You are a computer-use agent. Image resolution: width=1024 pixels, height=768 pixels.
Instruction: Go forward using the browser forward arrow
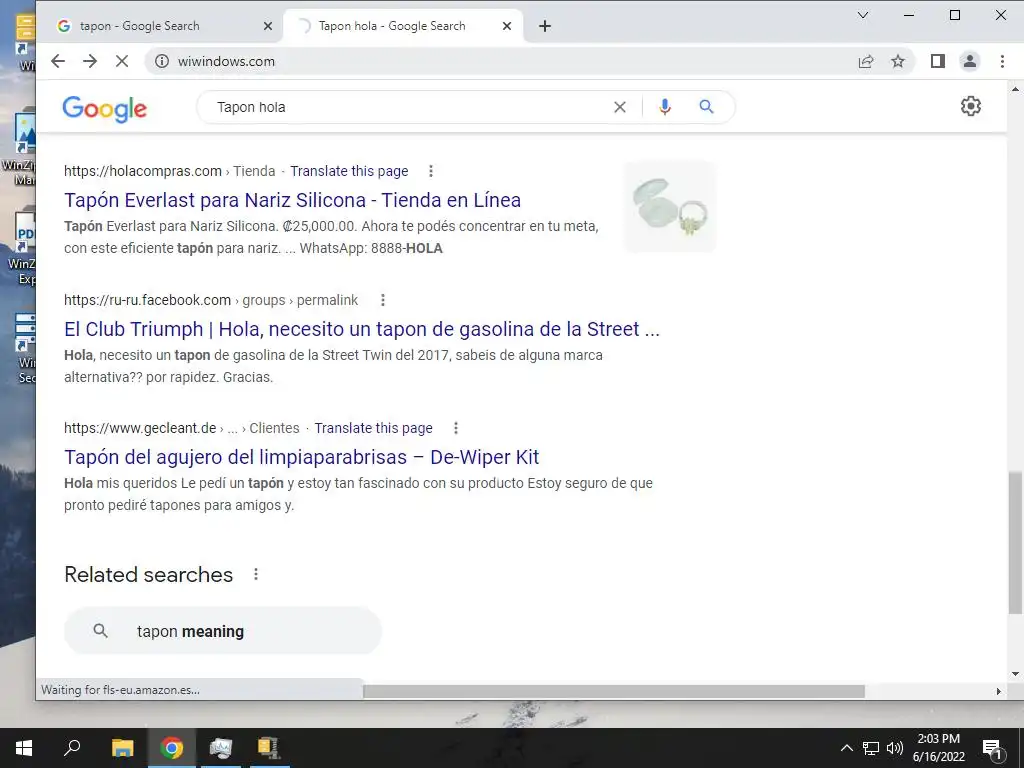[90, 61]
